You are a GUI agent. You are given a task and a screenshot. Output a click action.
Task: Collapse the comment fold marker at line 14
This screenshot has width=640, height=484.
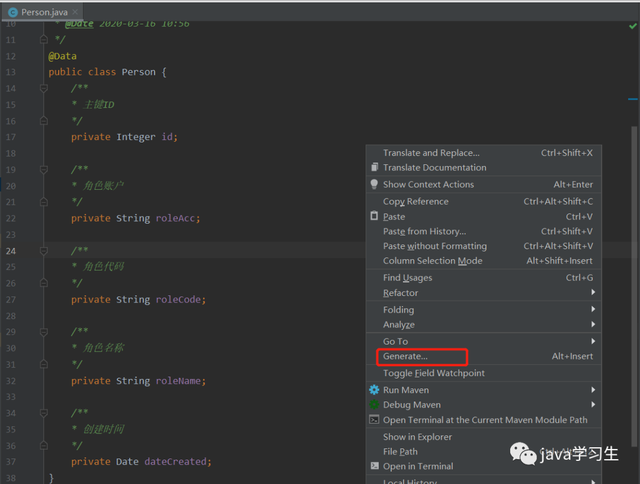coord(44,88)
